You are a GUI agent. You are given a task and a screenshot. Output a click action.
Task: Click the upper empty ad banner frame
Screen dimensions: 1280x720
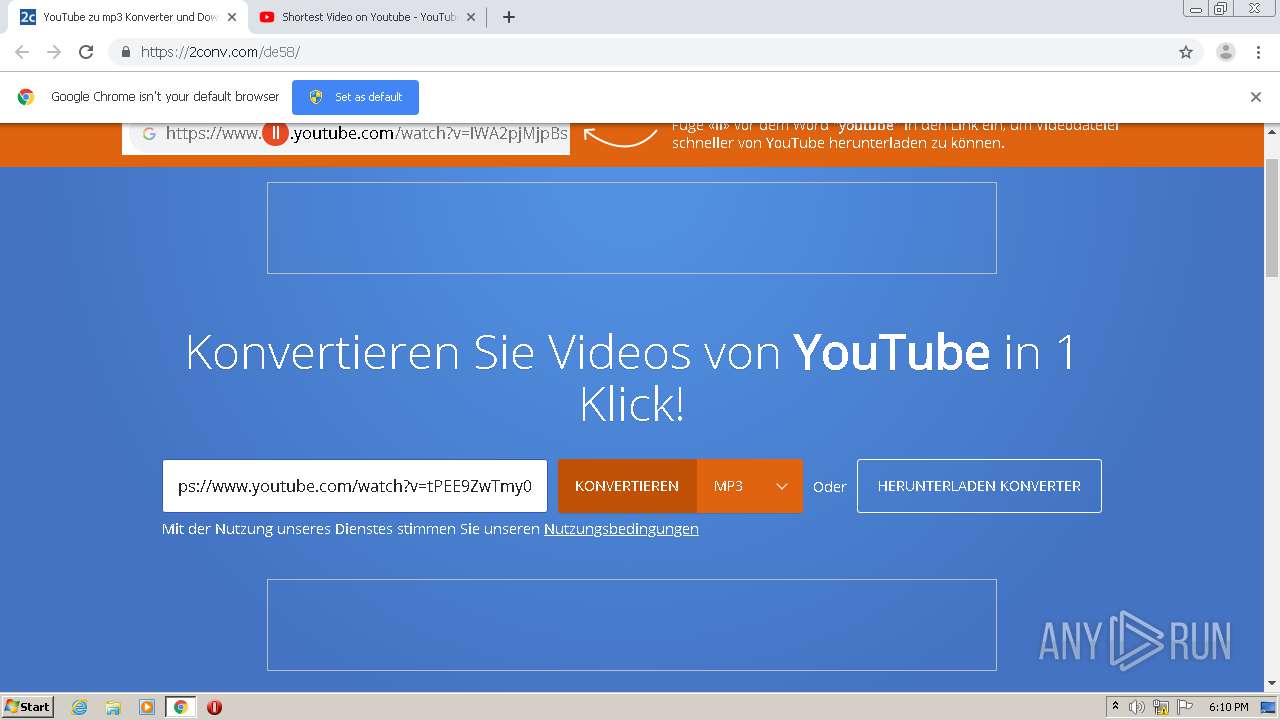pos(632,228)
